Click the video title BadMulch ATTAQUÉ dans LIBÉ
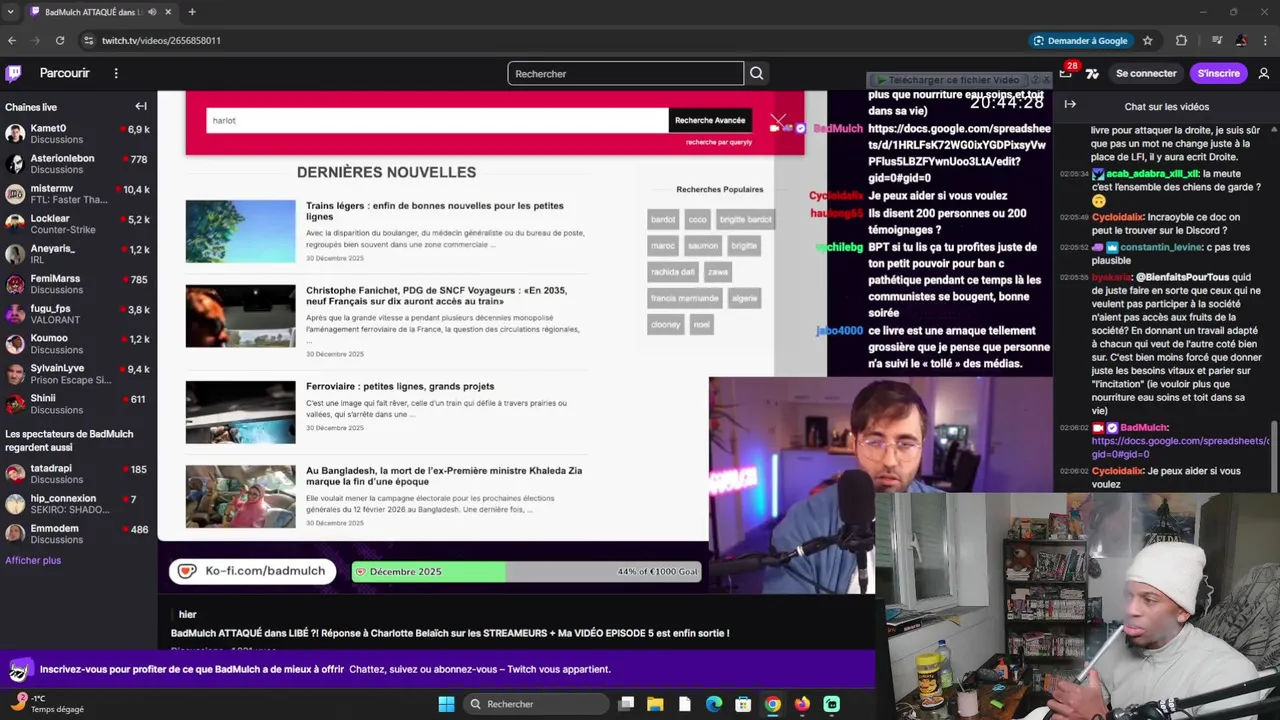This screenshot has height=720, width=1280. click(x=450, y=633)
